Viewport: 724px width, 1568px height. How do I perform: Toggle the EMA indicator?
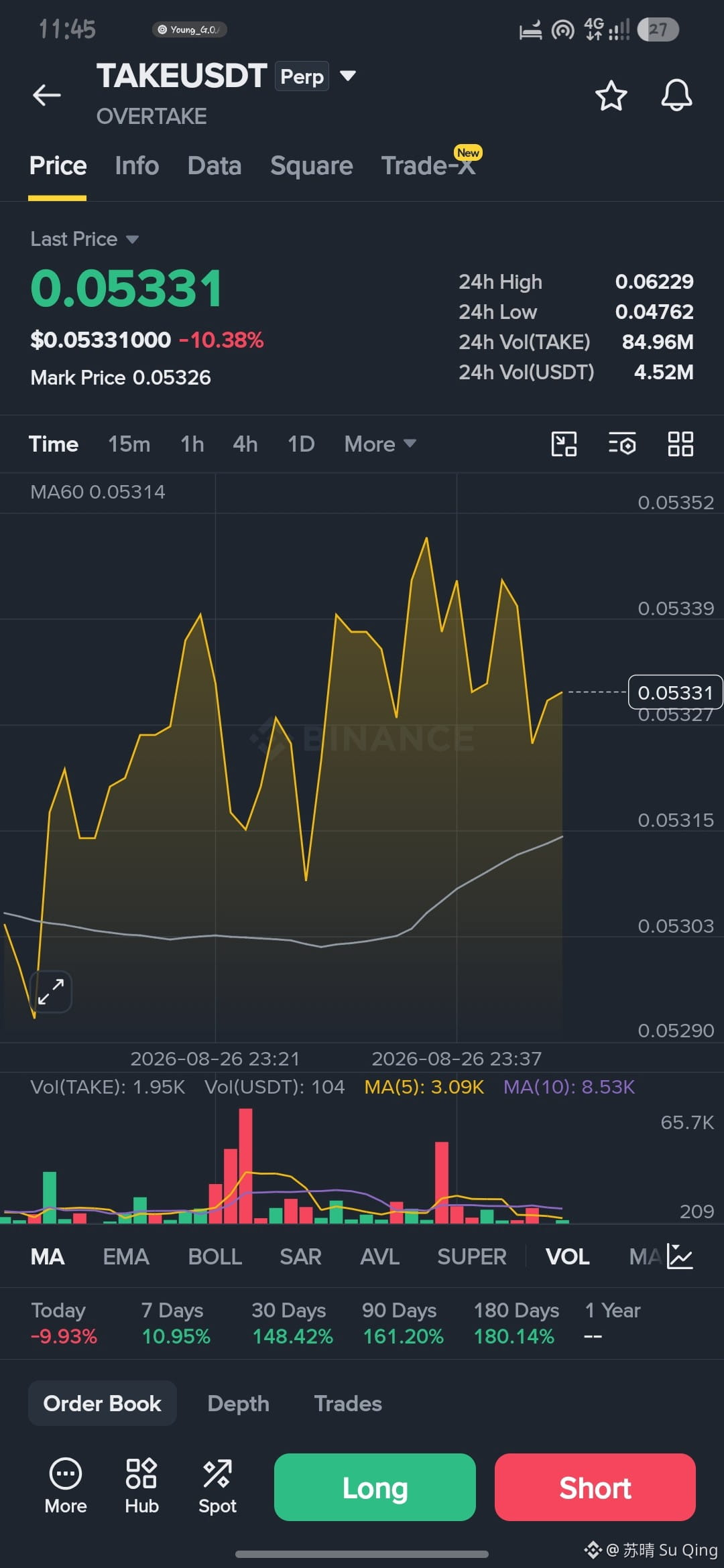tap(126, 1256)
